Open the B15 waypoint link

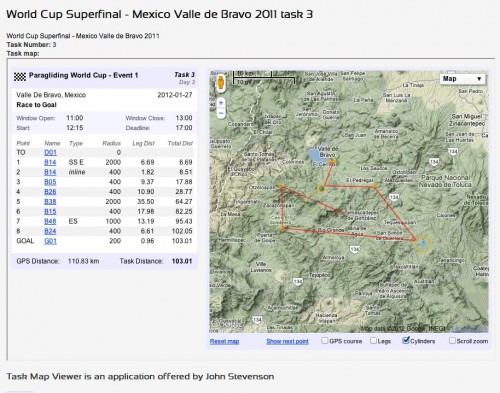pyautogui.click(x=50, y=211)
